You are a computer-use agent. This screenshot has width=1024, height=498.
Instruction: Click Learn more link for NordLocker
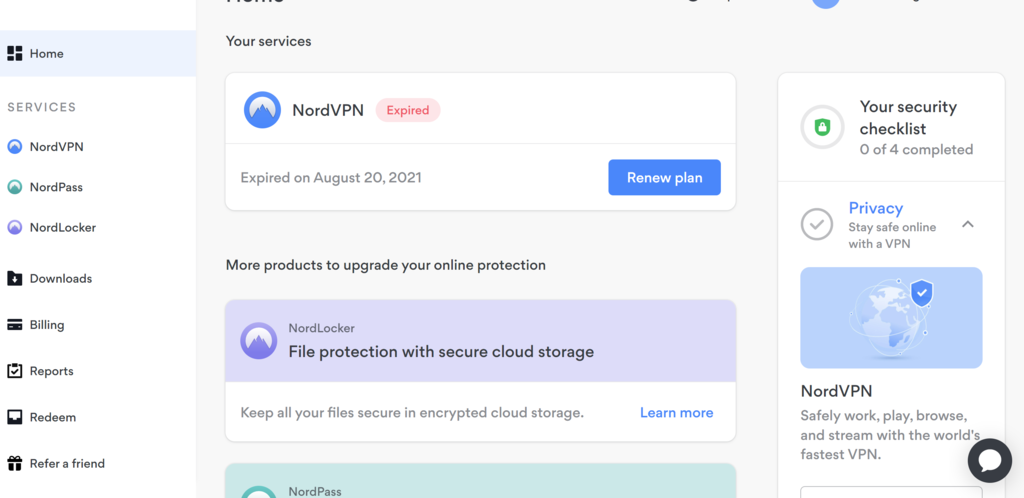point(677,412)
